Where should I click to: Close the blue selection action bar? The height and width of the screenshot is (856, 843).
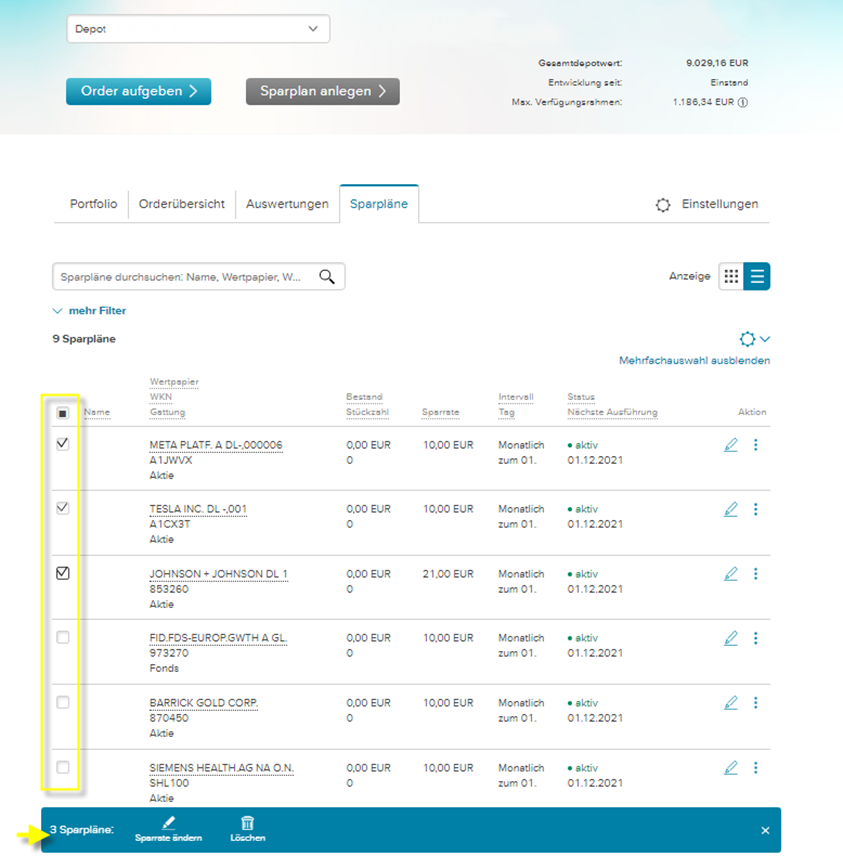(765, 830)
